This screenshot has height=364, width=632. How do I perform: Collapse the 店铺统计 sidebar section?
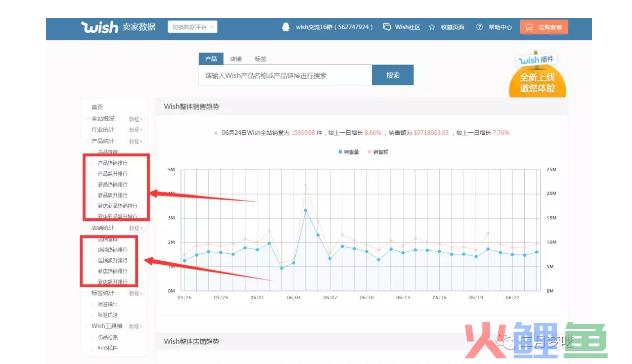[135, 228]
